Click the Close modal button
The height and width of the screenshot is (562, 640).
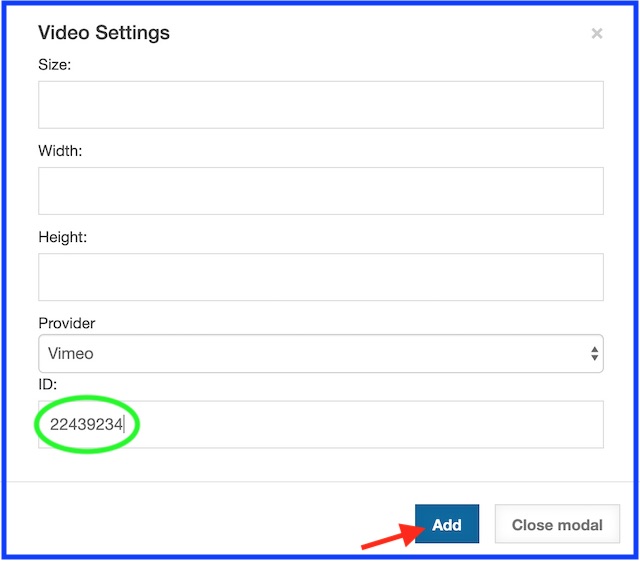[x=557, y=525]
